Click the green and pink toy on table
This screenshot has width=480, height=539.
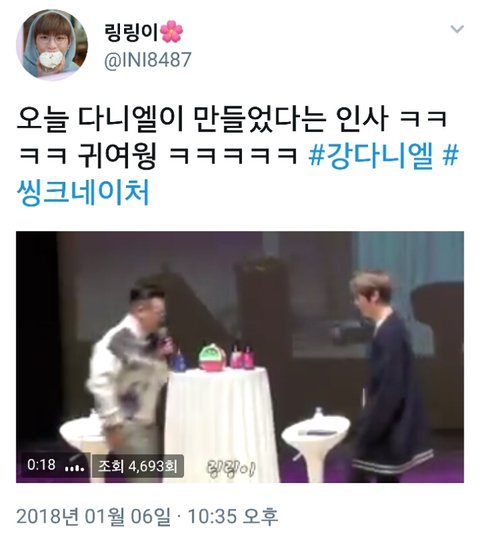212,358
